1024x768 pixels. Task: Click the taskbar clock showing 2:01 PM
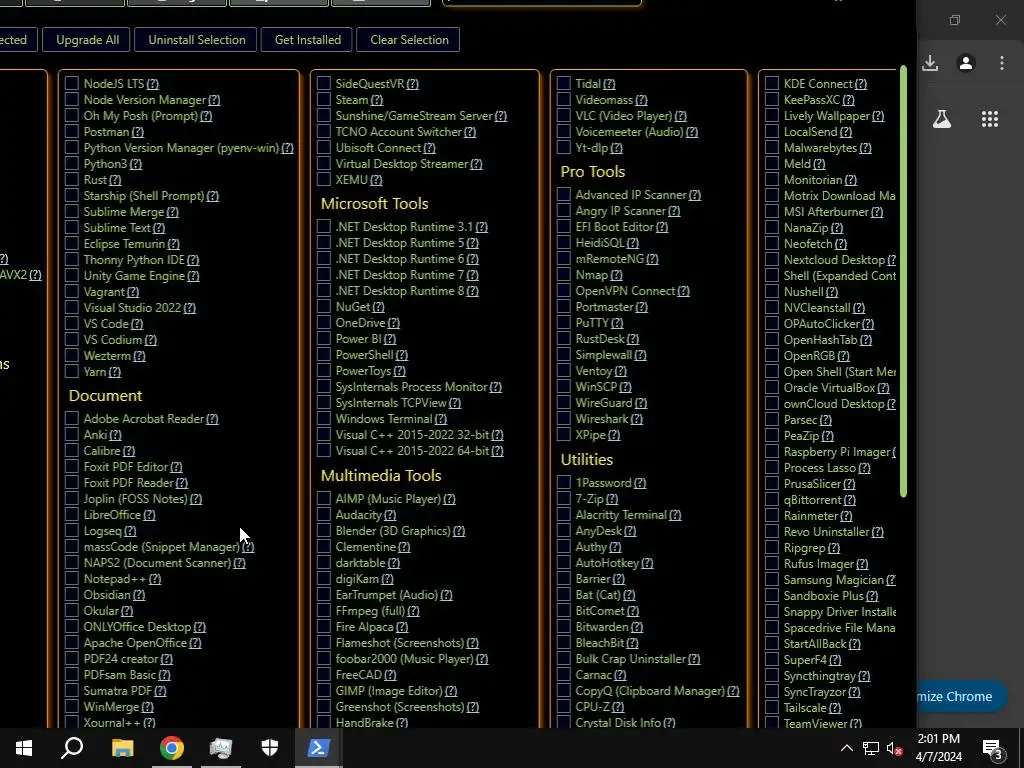pos(938,748)
